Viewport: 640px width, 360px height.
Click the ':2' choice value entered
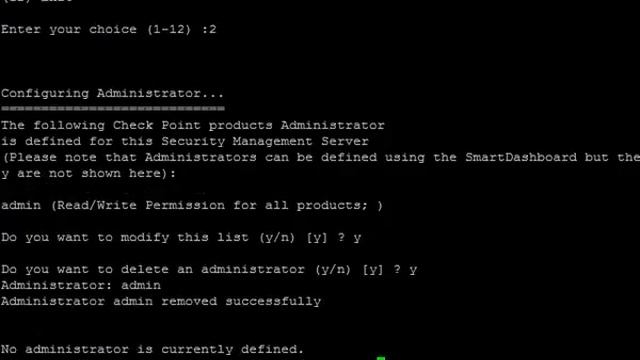point(209,29)
